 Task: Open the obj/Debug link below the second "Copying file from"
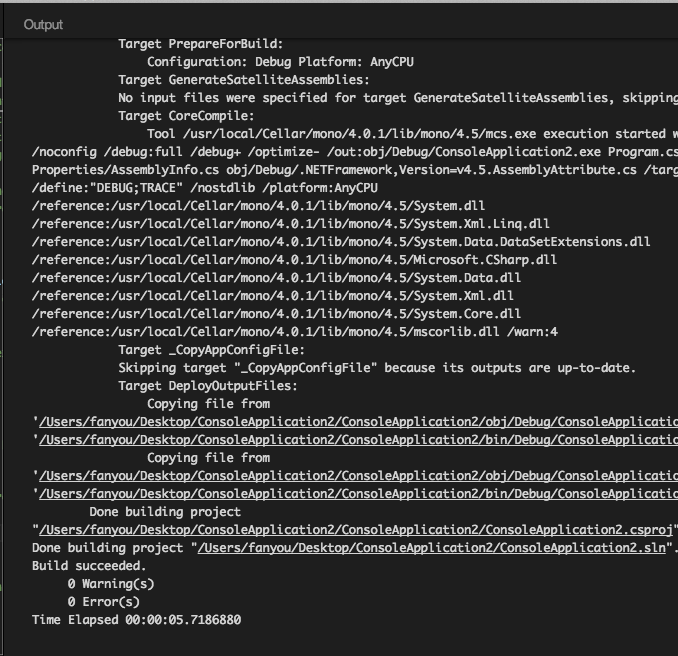click(358, 476)
